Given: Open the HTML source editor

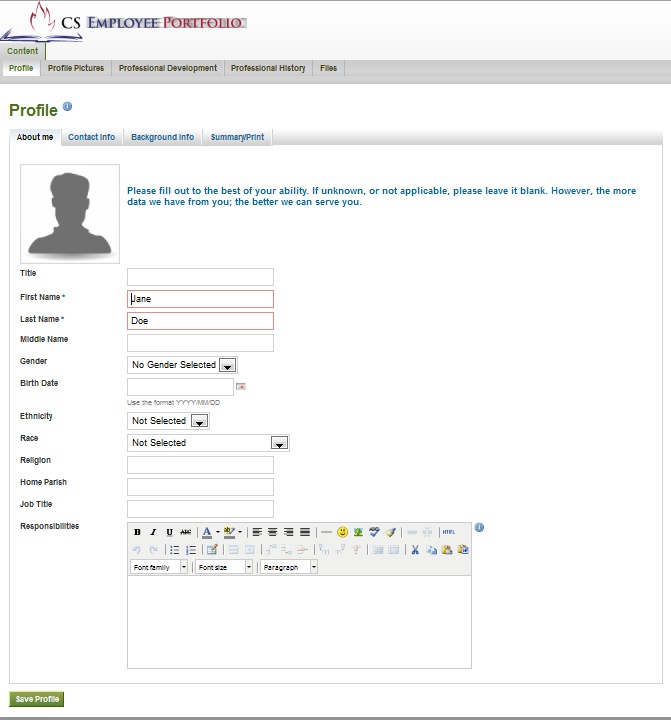Looking at the screenshot, I should 448,532.
